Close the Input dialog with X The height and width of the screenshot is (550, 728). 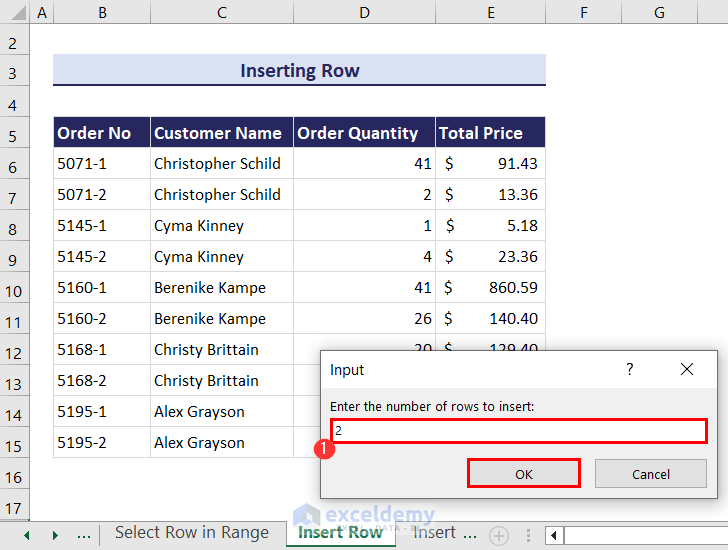tap(687, 369)
